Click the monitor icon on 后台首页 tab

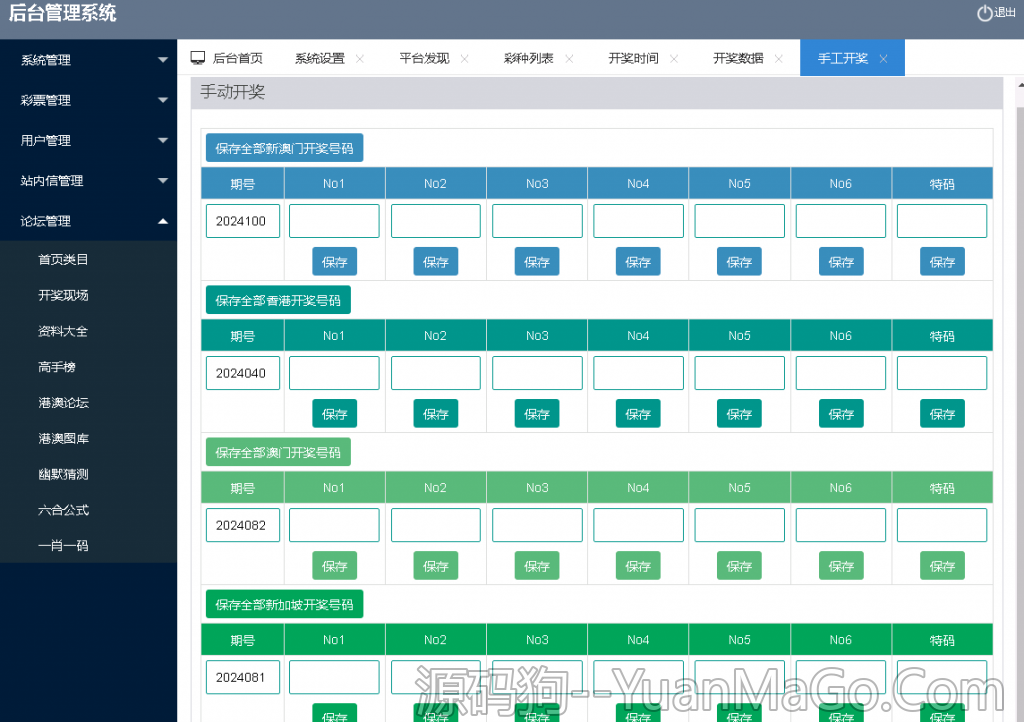(198, 58)
